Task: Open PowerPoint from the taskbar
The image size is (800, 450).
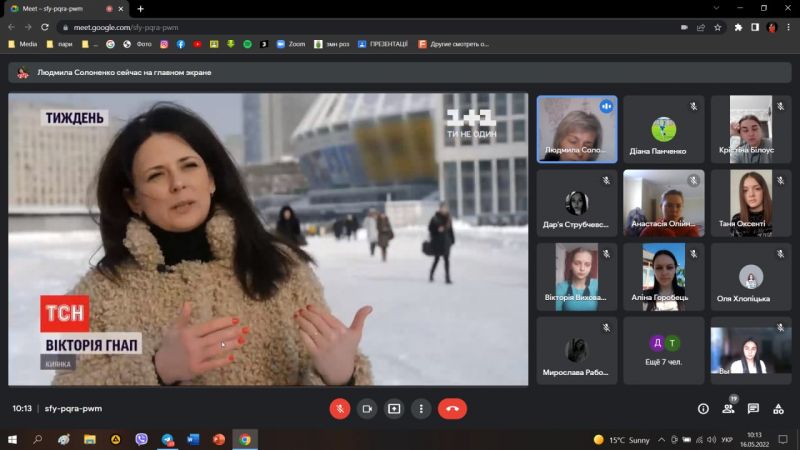Action: click(x=219, y=439)
